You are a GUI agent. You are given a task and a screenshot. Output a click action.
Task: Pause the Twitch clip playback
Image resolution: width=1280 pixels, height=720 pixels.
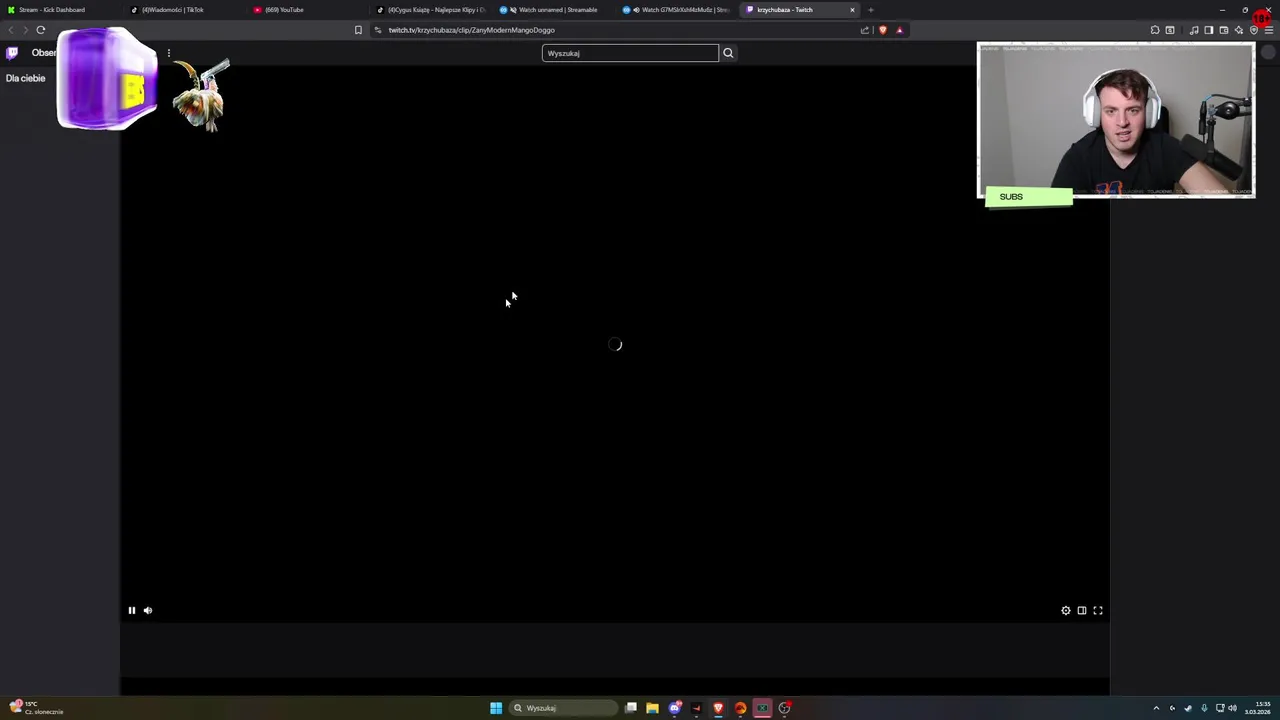pyautogui.click(x=131, y=610)
